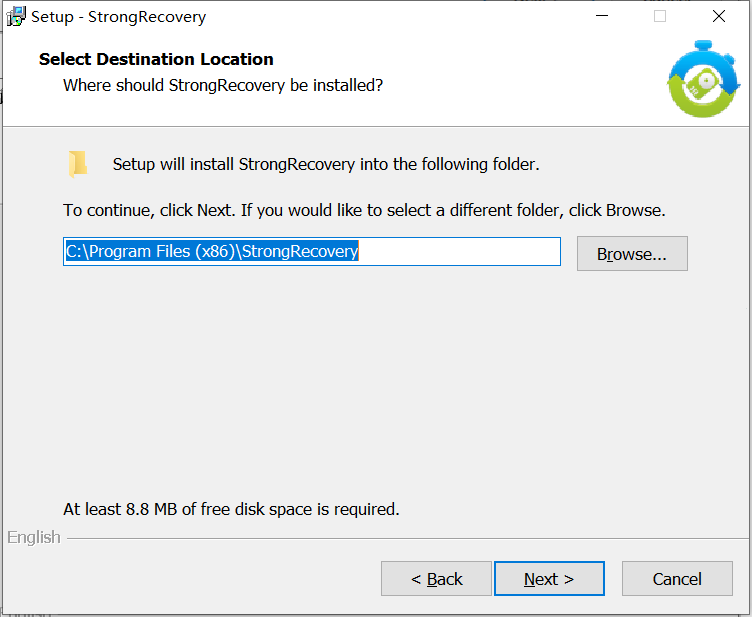Click 'Where should StrongRecovery be installed?' text
The width and height of the screenshot is (752, 617).
point(223,85)
